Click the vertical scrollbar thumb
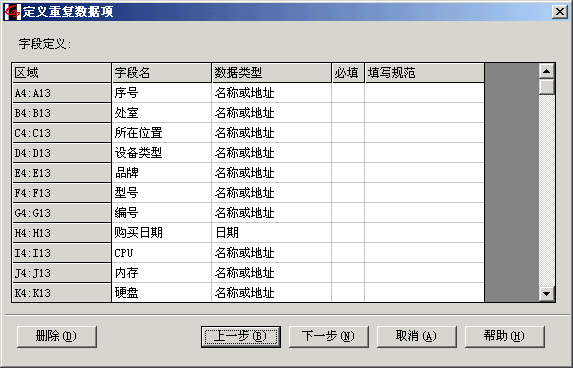Image resolution: width=573 pixels, height=368 pixels. click(547, 87)
